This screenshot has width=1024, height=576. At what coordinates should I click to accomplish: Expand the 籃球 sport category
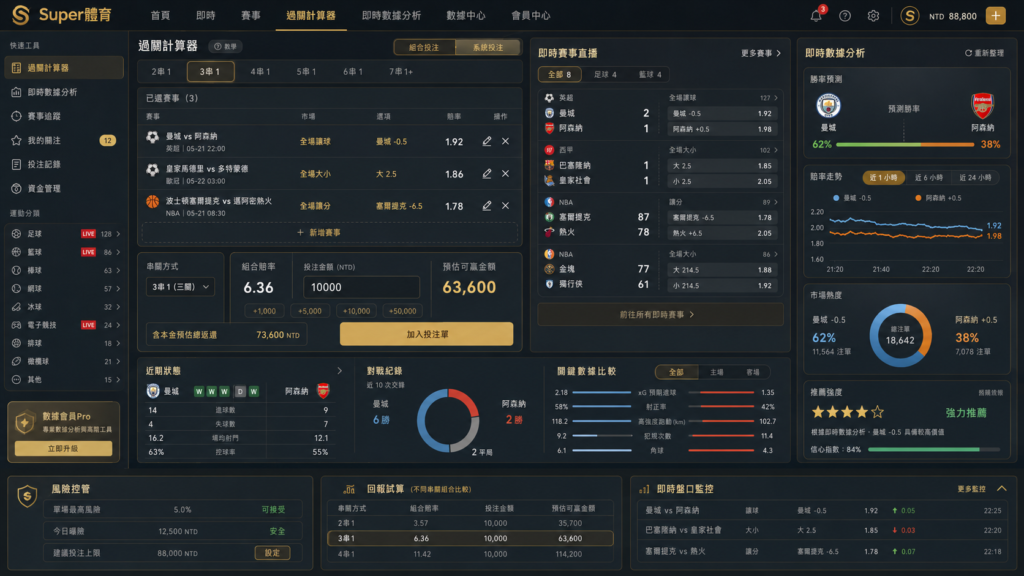(119, 252)
